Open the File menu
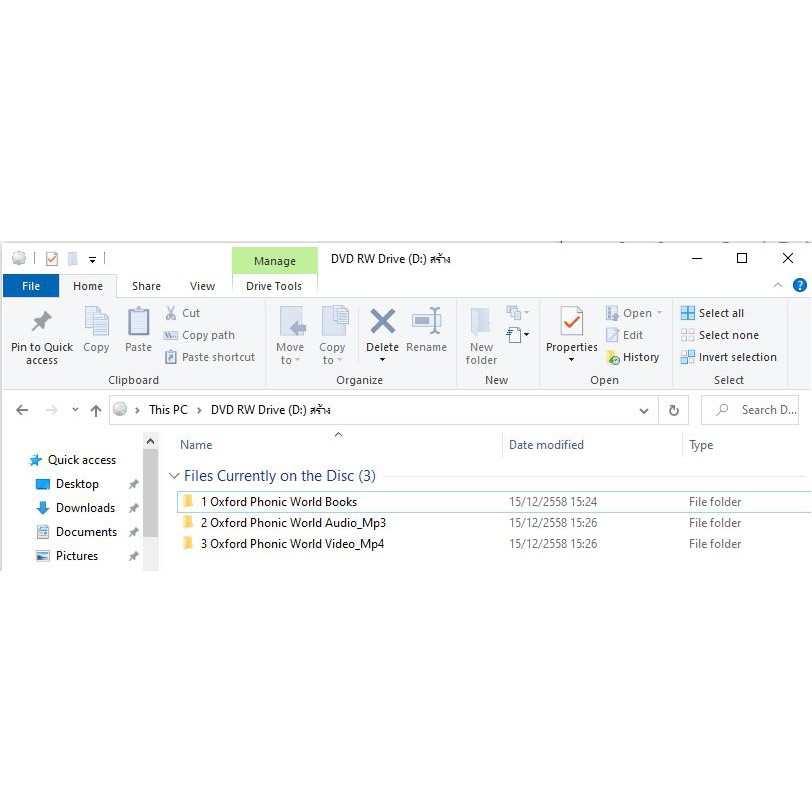The height and width of the screenshot is (812, 812). (x=31, y=286)
